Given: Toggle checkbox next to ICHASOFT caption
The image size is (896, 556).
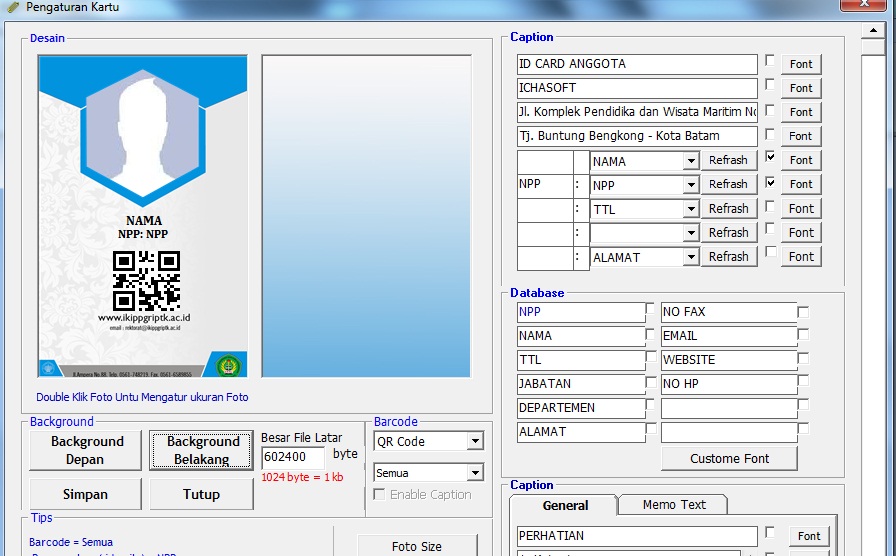Looking at the screenshot, I should click(770, 84).
